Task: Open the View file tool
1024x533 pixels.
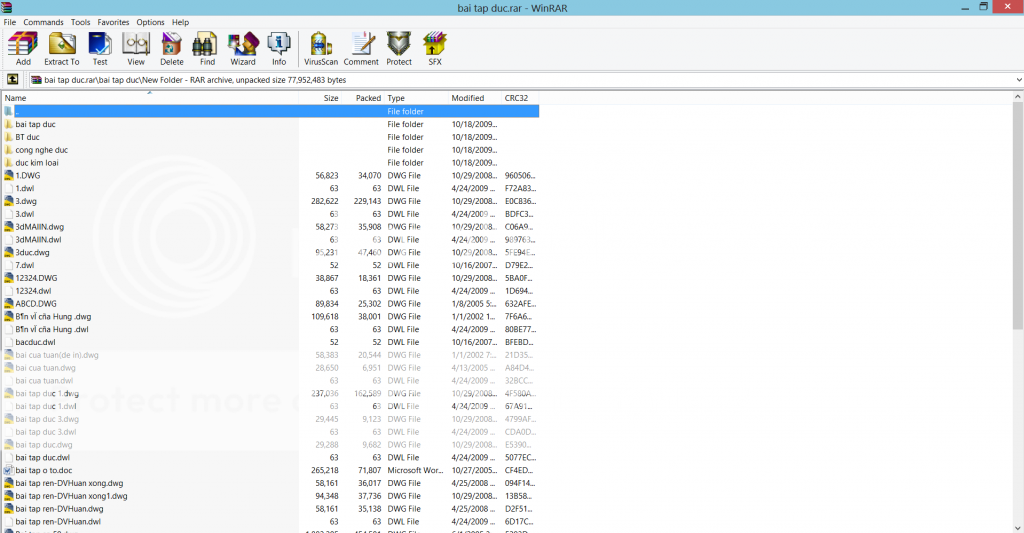Action: tap(136, 48)
